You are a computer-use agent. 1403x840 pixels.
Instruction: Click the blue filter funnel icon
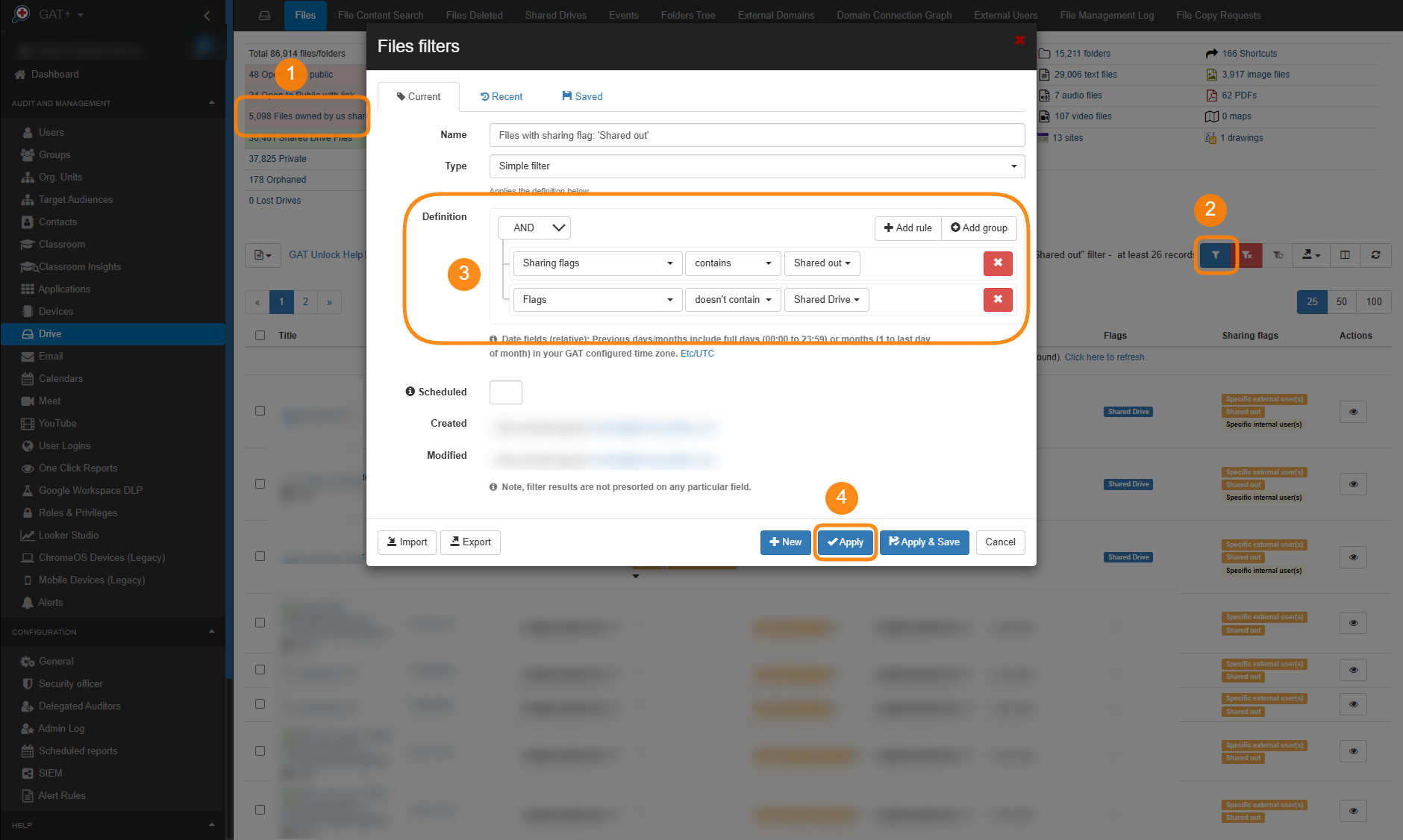(x=1216, y=255)
